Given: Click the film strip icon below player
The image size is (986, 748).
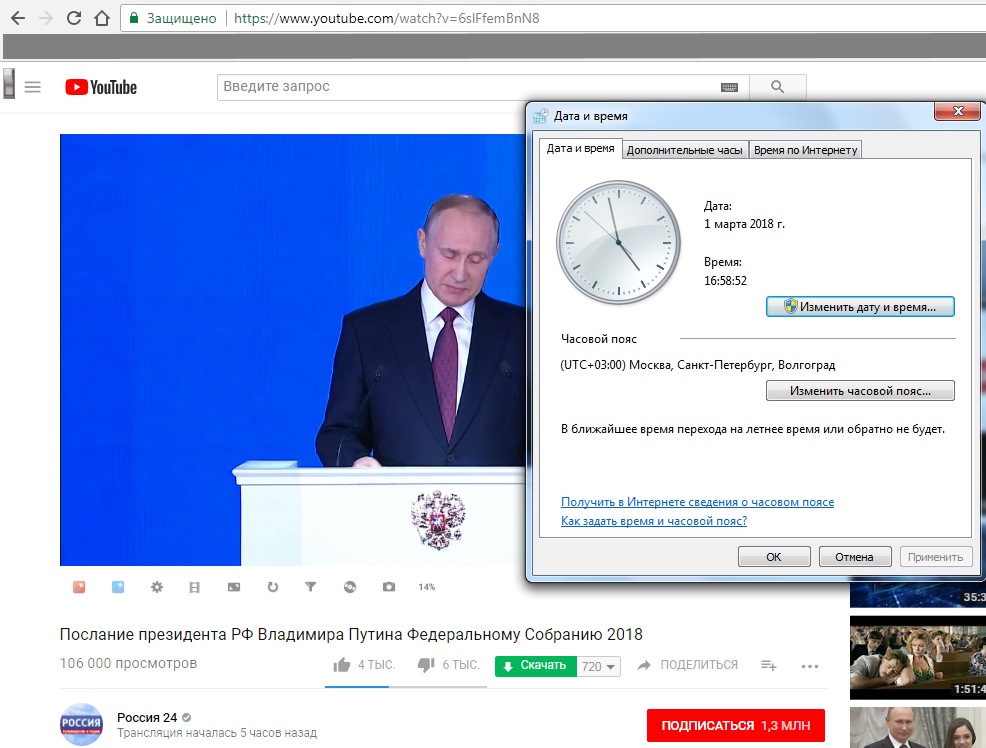Looking at the screenshot, I should pyautogui.click(x=194, y=587).
